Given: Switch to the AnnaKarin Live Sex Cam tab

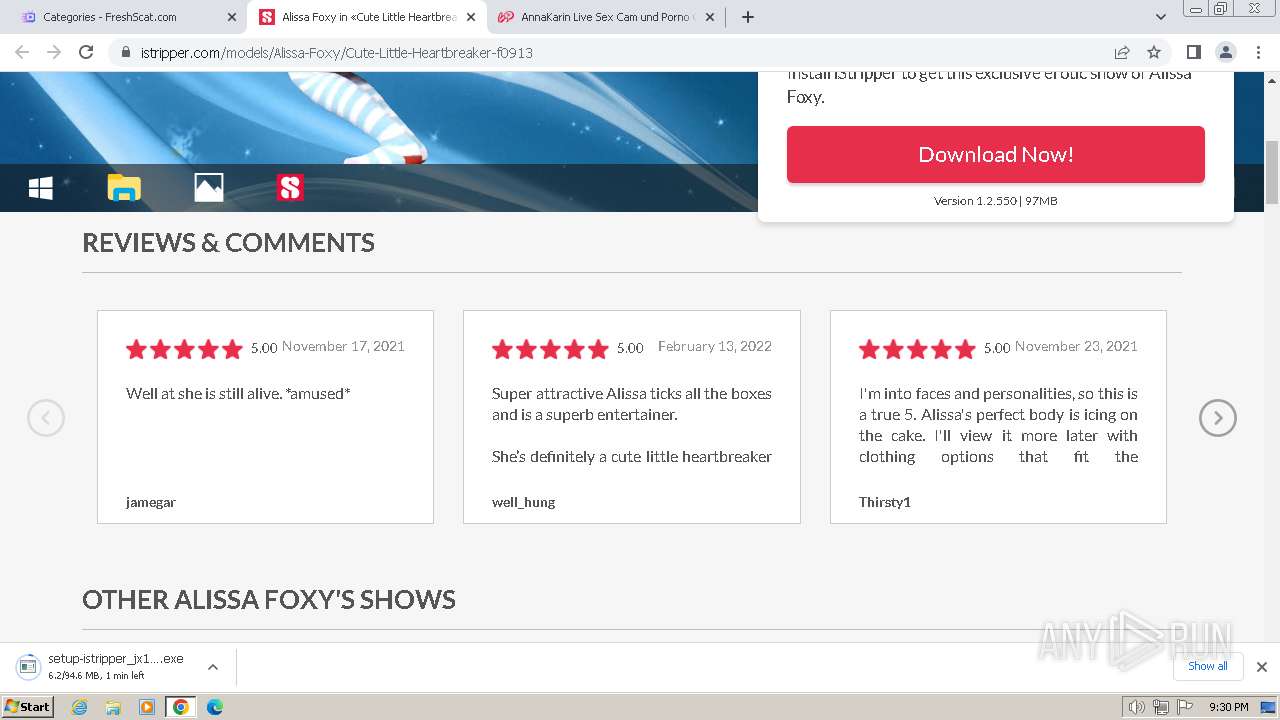Looking at the screenshot, I should click(x=605, y=17).
